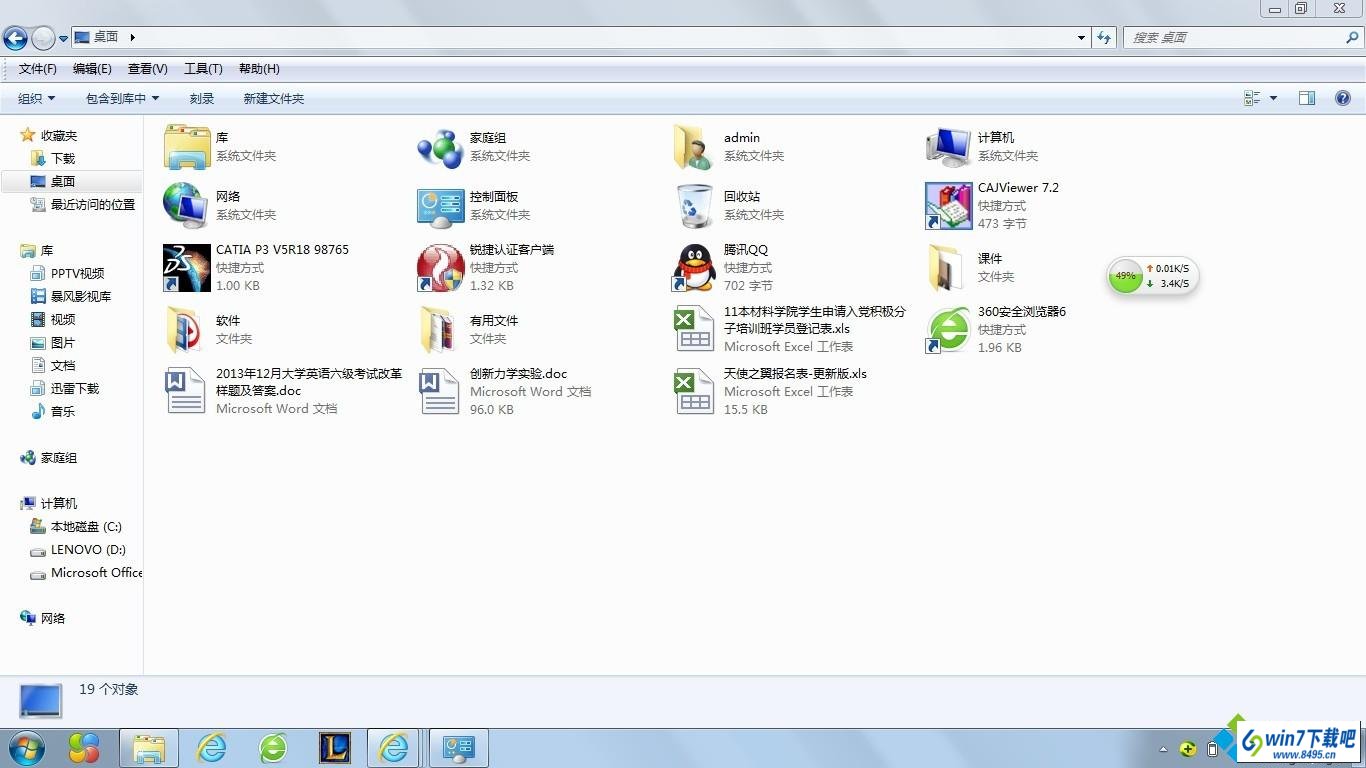
Task: Open the view options dropdown arrow
Action: click(1273, 98)
